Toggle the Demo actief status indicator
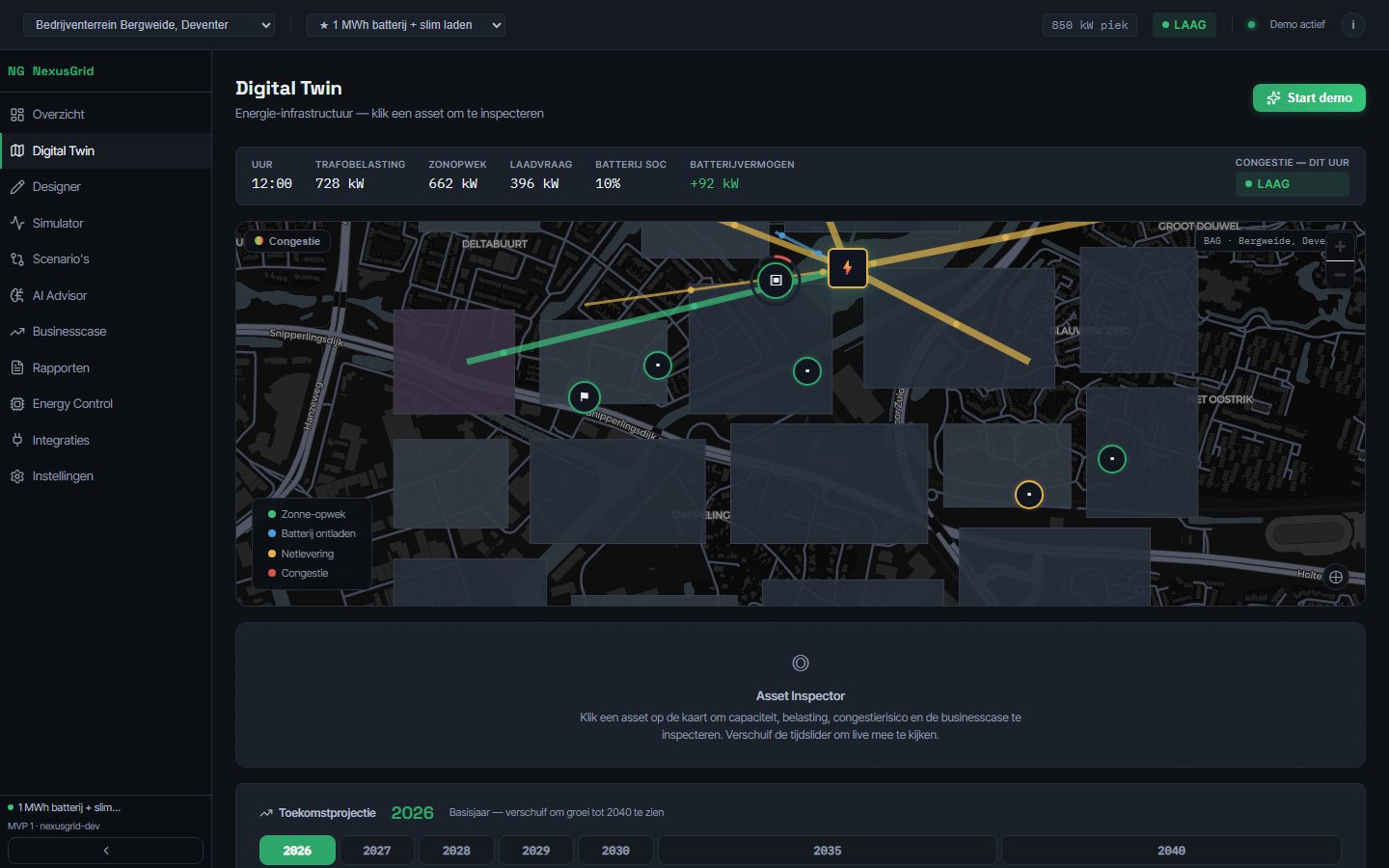Image resolution: width=1389 pixels, height=868 pixels. 1287,25
